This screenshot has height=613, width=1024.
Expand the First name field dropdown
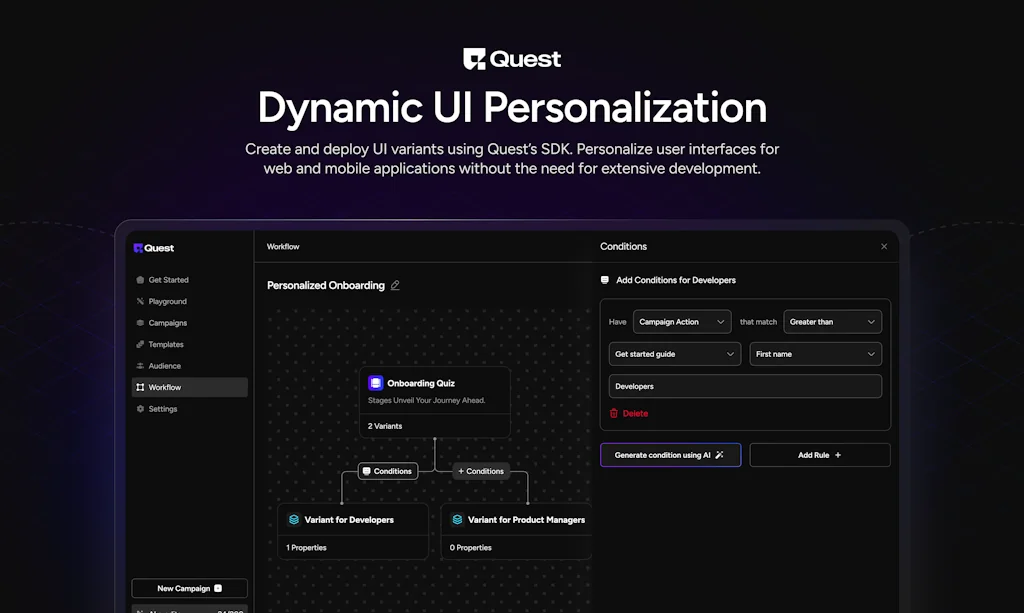pyautogui.click(x=815, y=354)
